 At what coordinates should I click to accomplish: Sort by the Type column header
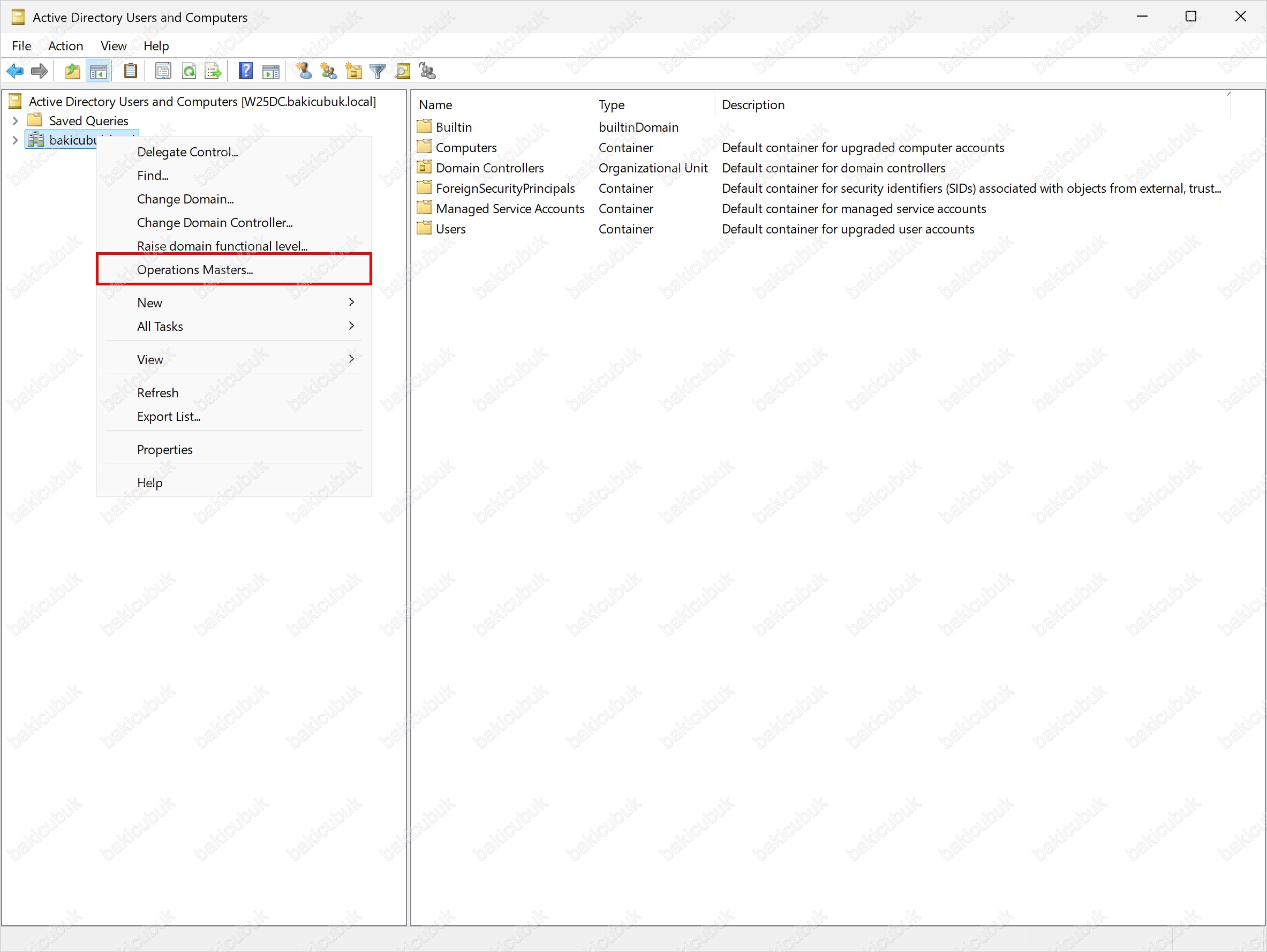click(x=653, y=105)
